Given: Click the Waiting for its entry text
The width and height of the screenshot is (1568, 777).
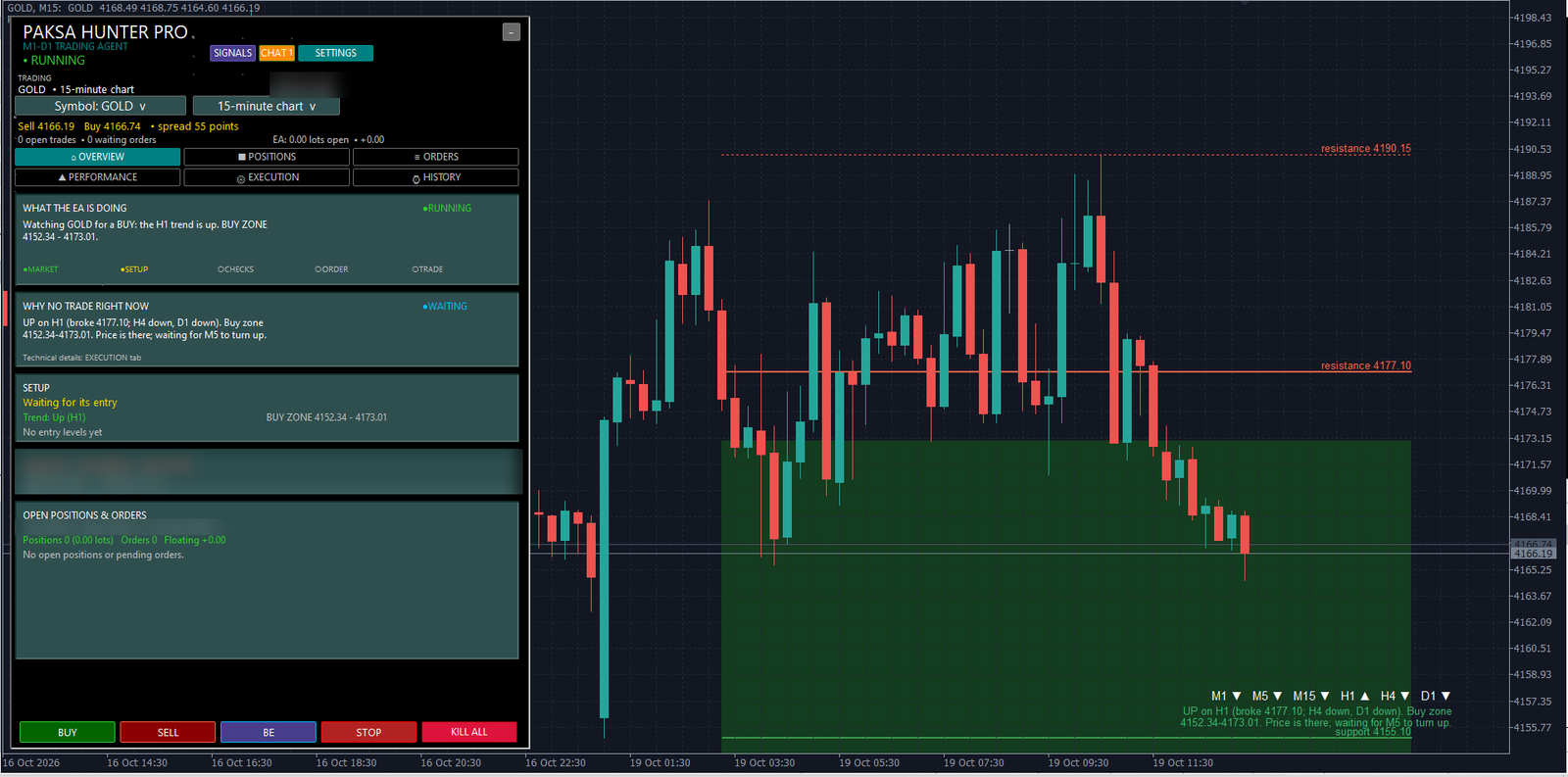Looking at the screenshot, I should point(70,403).
